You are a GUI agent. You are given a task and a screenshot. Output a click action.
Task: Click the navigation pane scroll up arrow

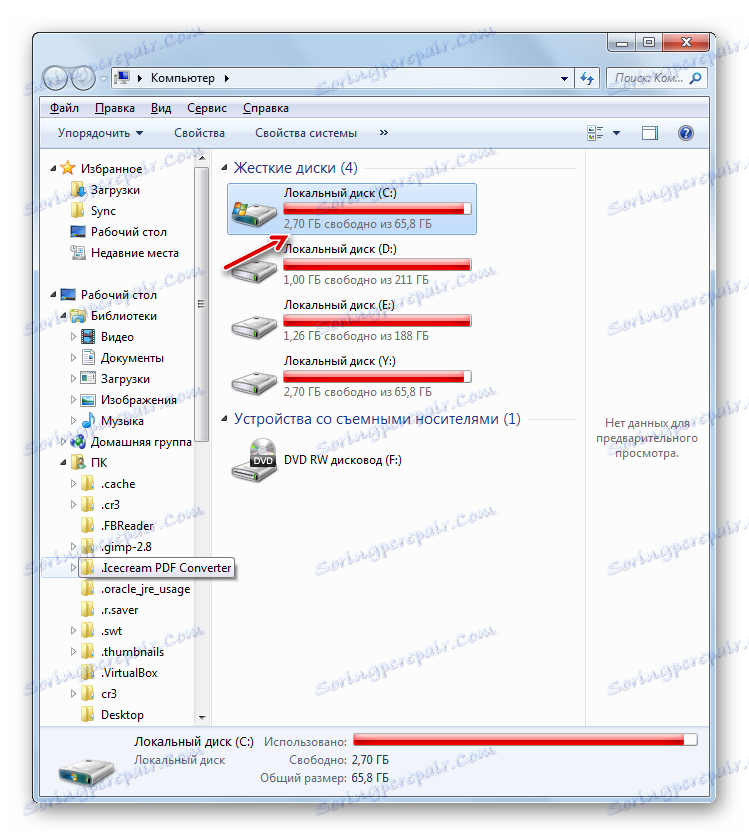pos(202,158)
